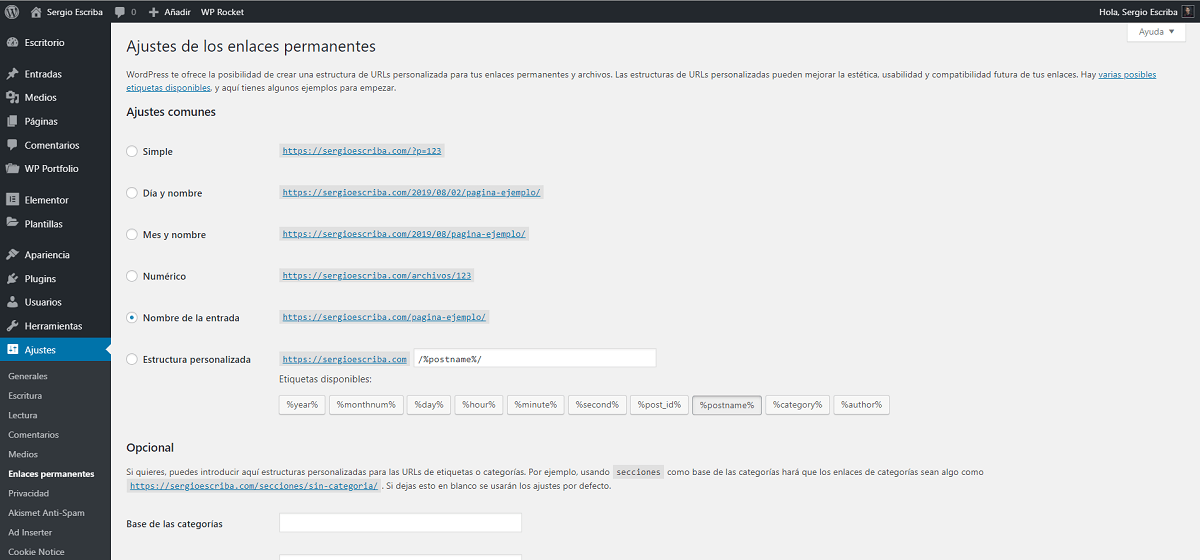
Task: Select Nombre de la entrada radio button
Action: click(x=132, y=318)
